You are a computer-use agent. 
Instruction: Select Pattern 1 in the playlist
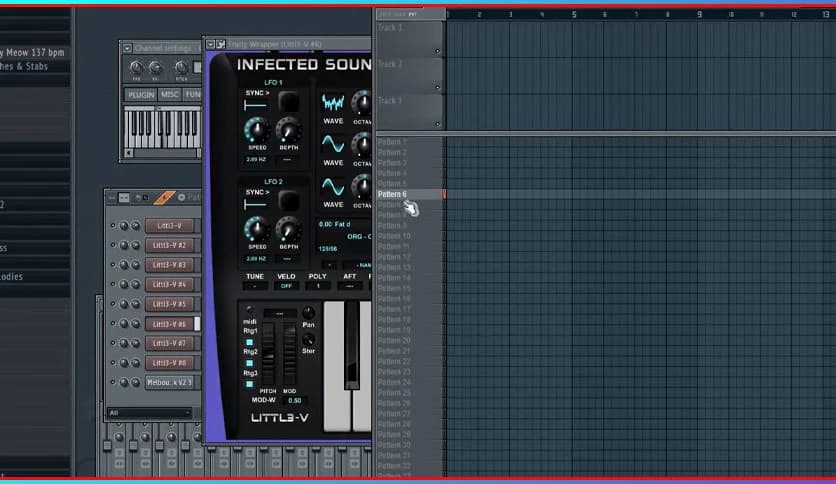click(x=392, y=142)
